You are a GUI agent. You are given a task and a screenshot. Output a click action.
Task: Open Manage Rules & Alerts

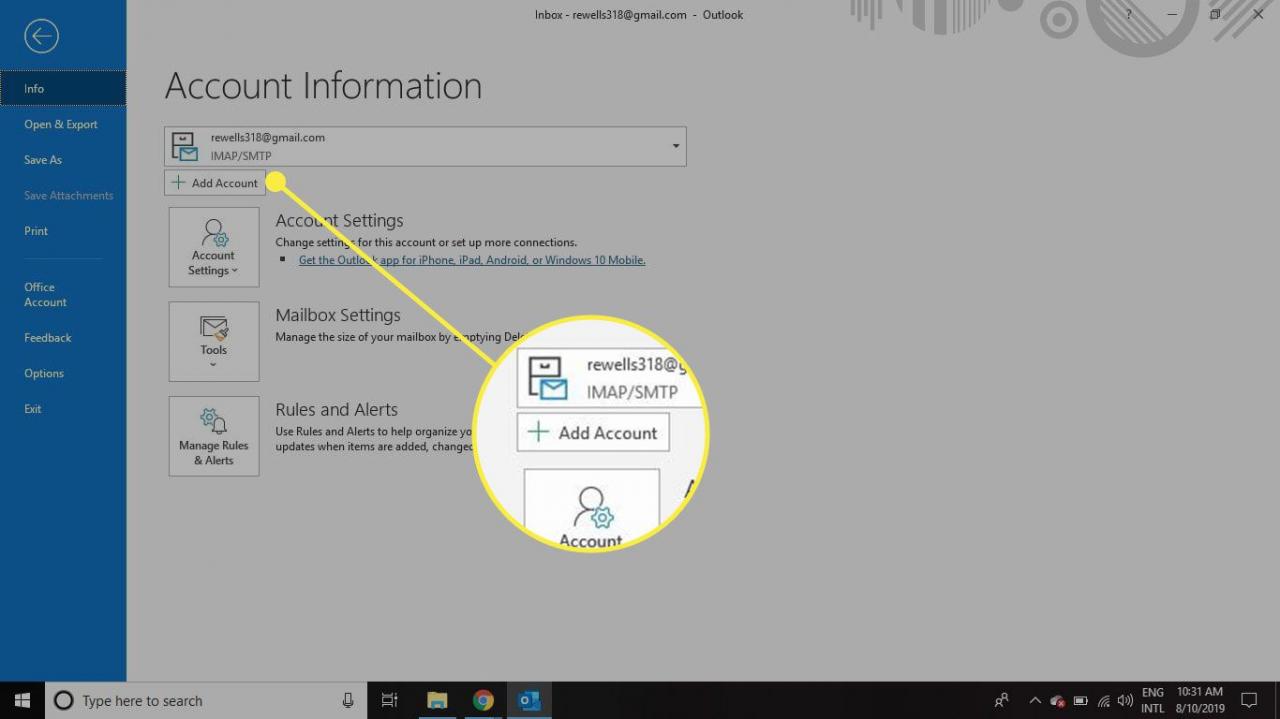(214, 436)
